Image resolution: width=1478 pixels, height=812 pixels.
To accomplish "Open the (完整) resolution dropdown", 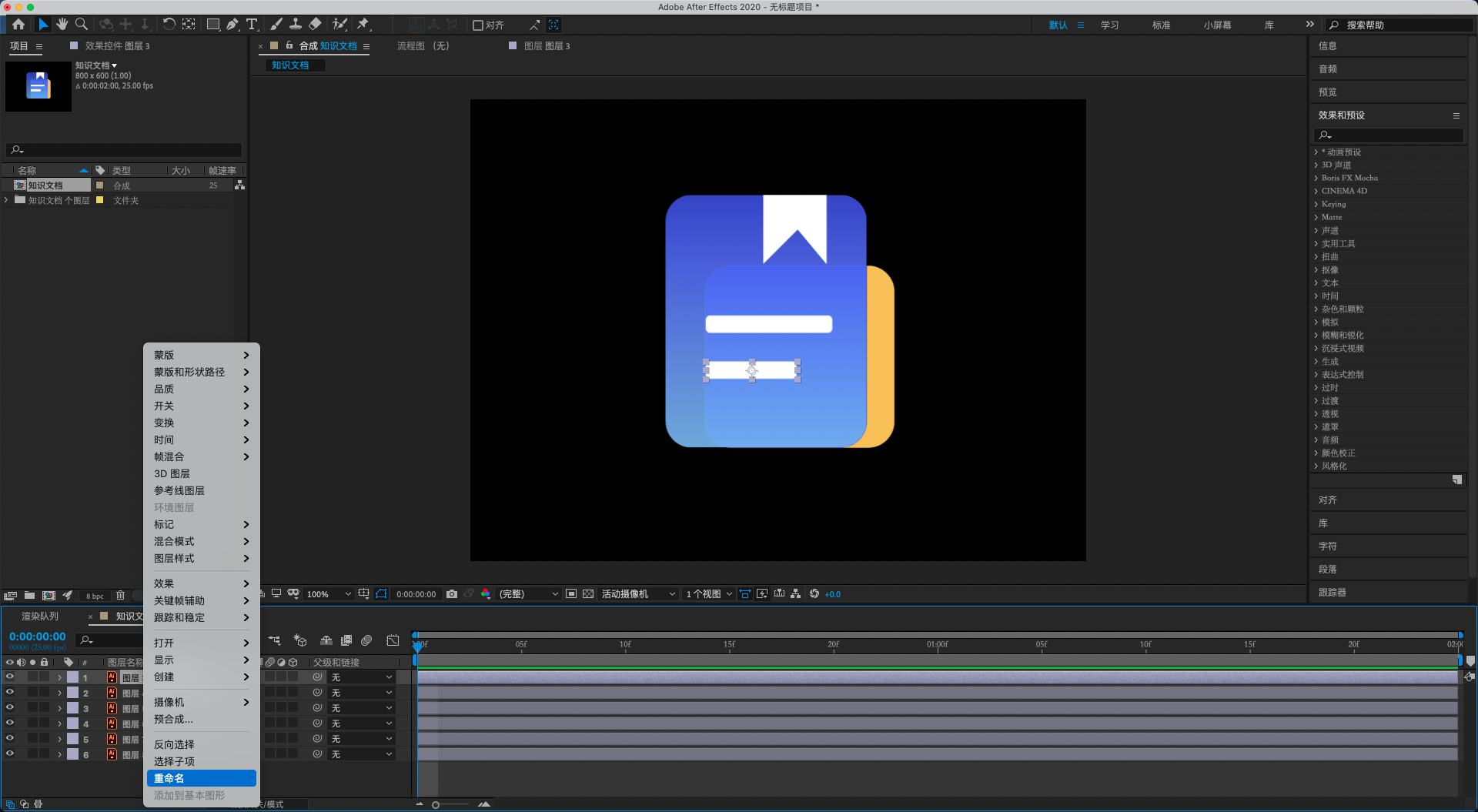I will pos(528,594).
